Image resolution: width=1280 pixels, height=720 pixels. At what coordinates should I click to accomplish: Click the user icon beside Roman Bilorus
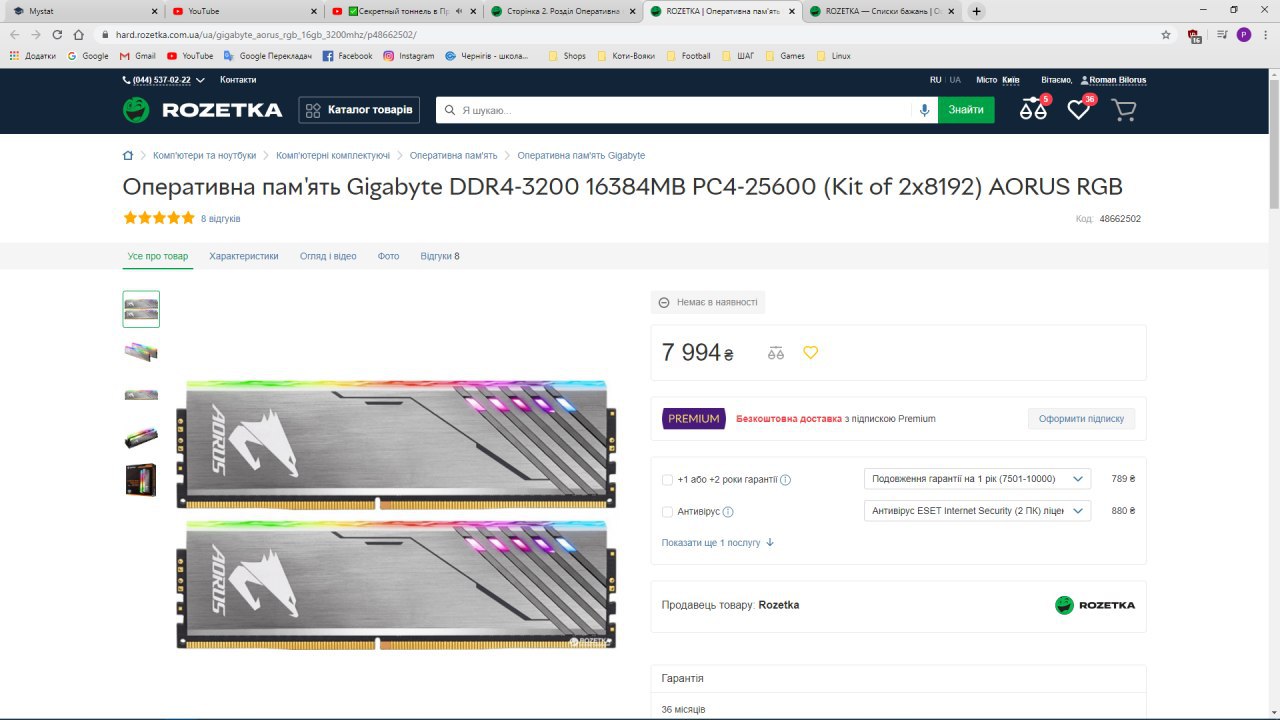click(1084, 80)
